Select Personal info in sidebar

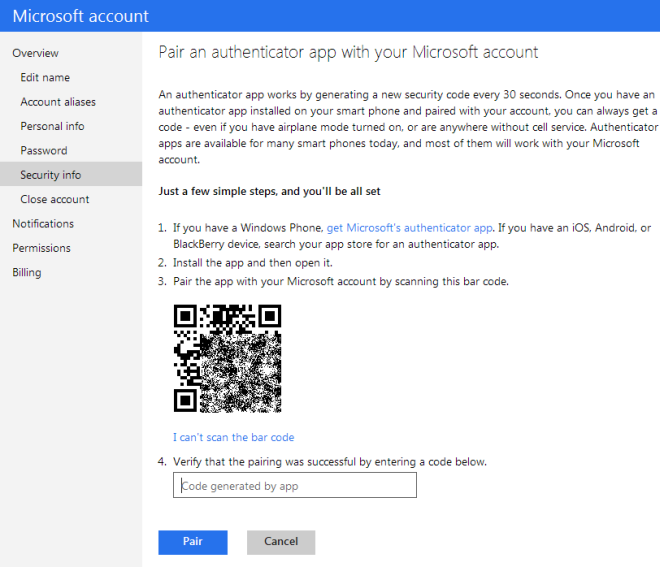pyautogui.click(x=52, y=126)
